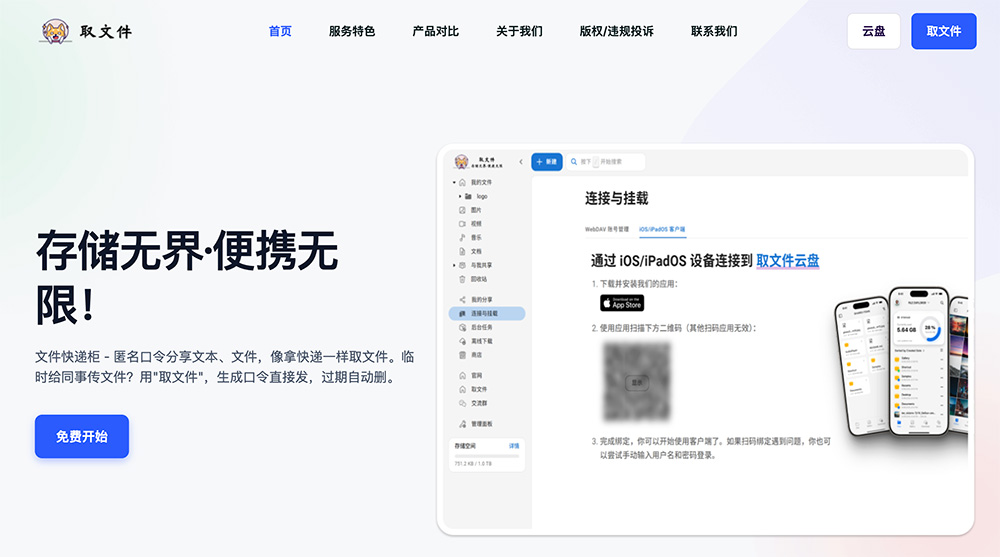Screen dimensions: 1000x557
Task: Open the 版权/违规投诉 navigation link
Action: click(617, 31)
